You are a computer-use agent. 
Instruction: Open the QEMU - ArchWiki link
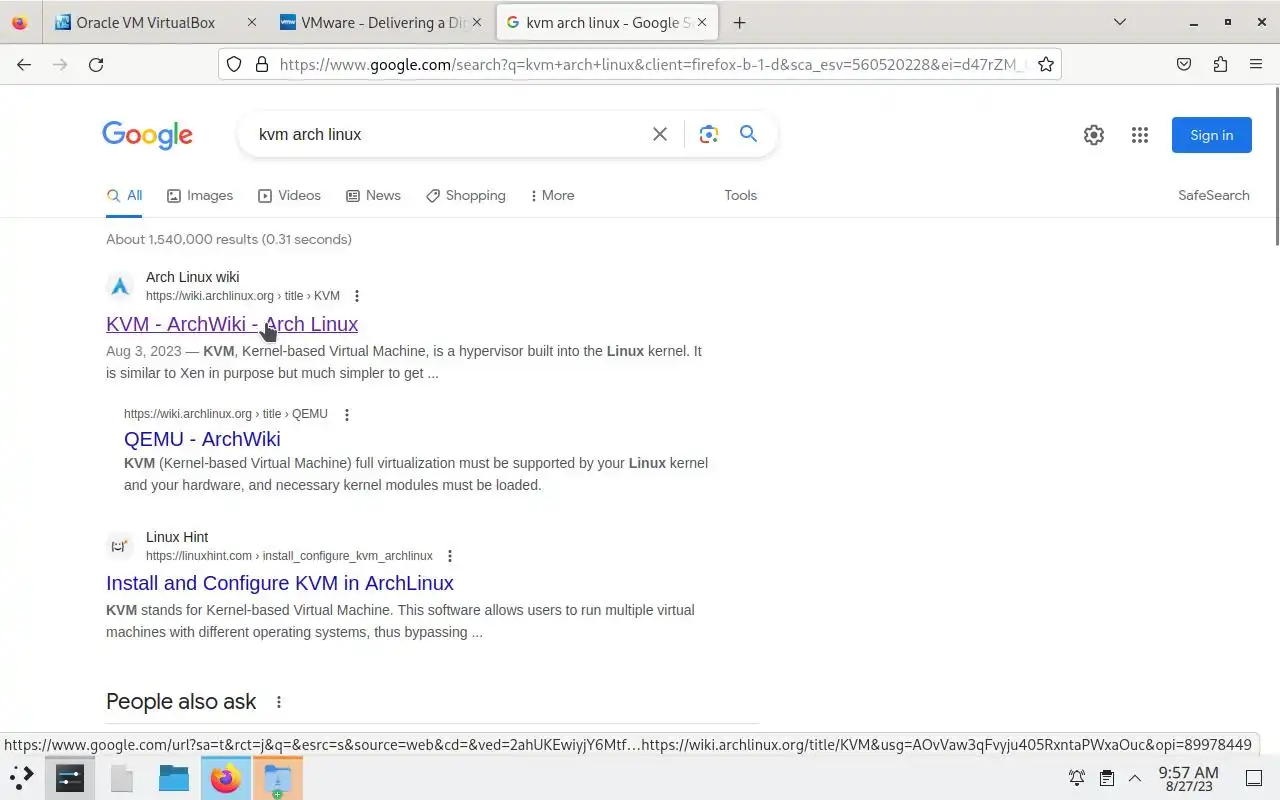click(x=202, y=439)
